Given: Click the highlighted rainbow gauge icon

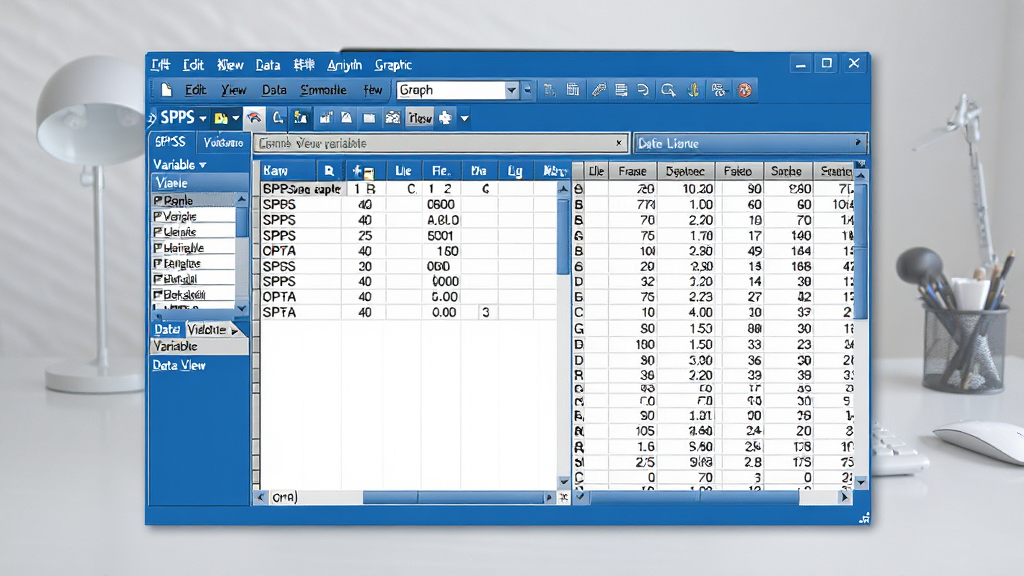Looking at the screenshot, I should click(254, 118).
